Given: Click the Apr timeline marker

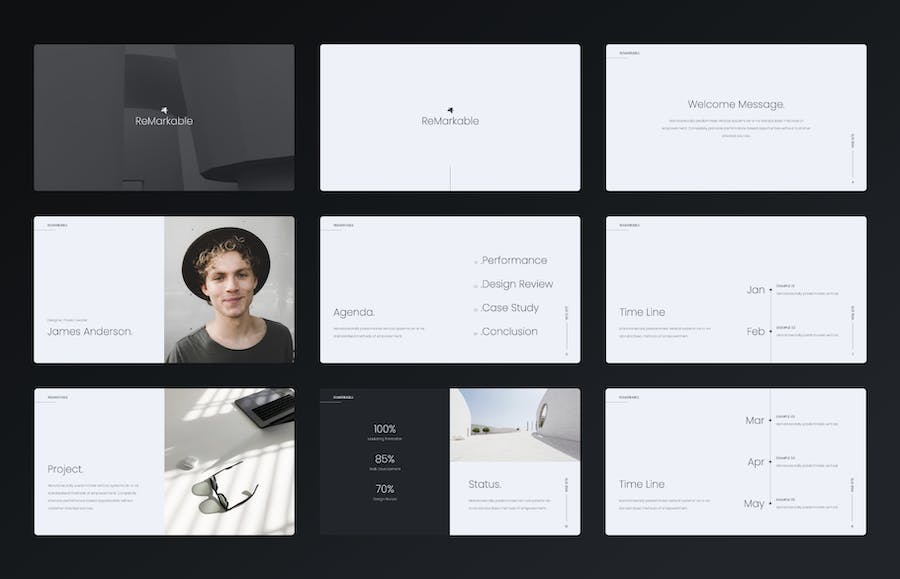Looking at the screenshot, I should [x=756, y=462].
